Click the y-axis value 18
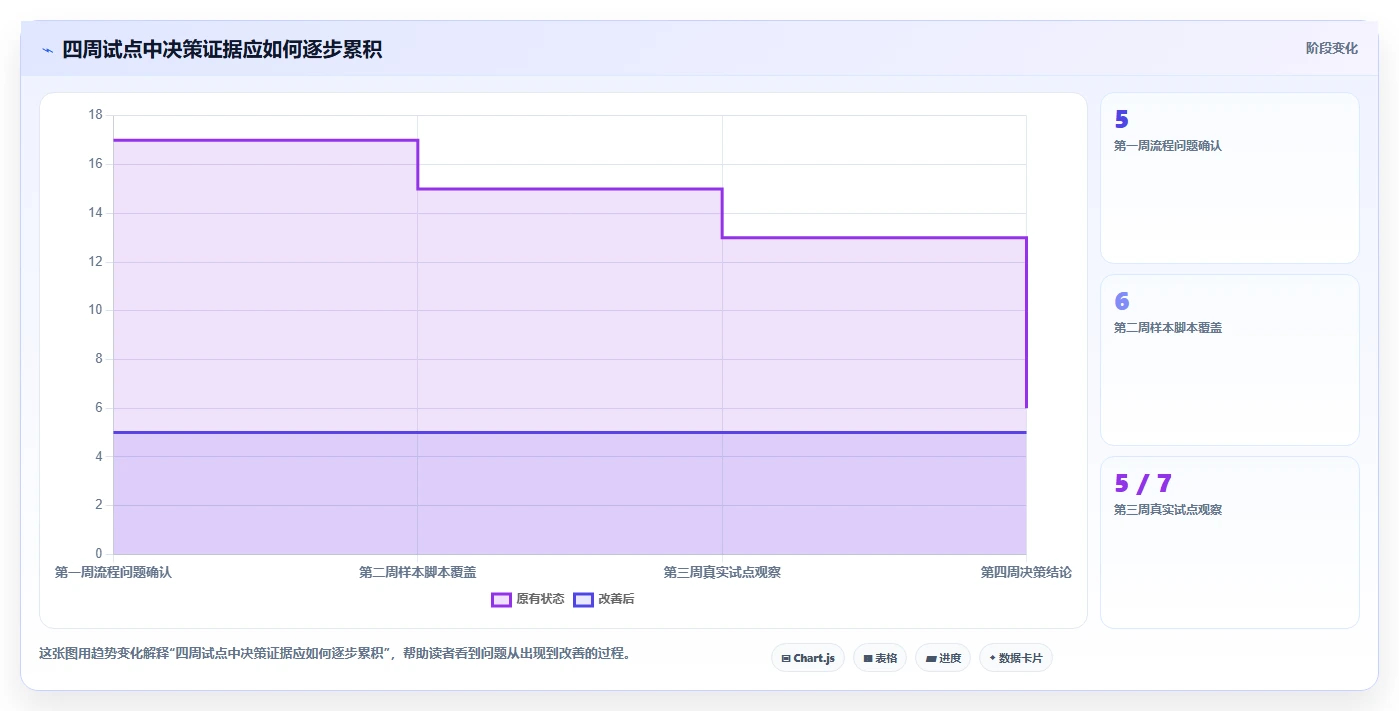This screenshot has width=1399, height=711. point(95,115)
